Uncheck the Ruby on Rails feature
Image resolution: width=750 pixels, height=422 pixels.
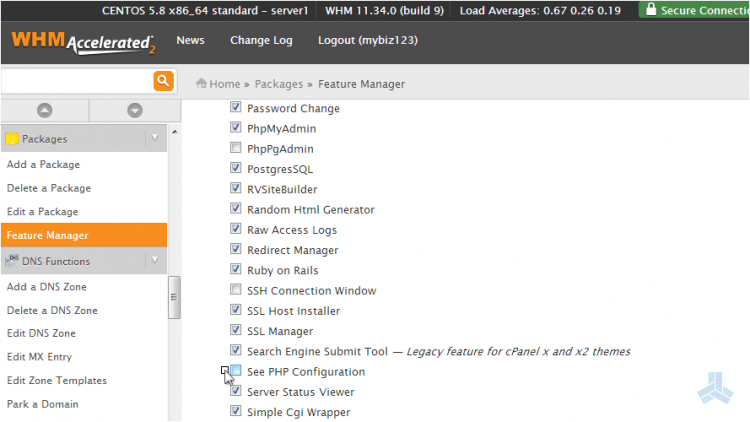pyautogui.click(x=236, y=270)
